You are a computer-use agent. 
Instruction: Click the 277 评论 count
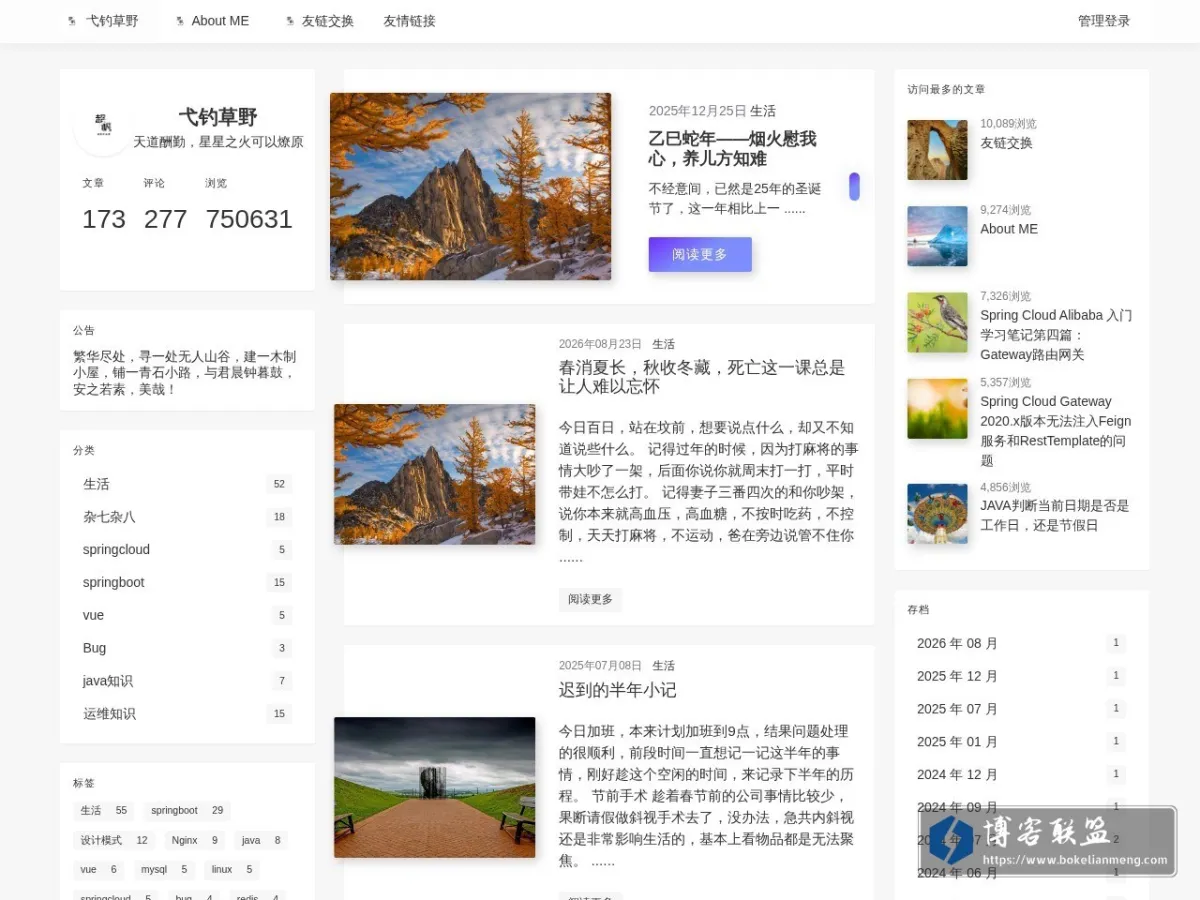tap(165, 219)
